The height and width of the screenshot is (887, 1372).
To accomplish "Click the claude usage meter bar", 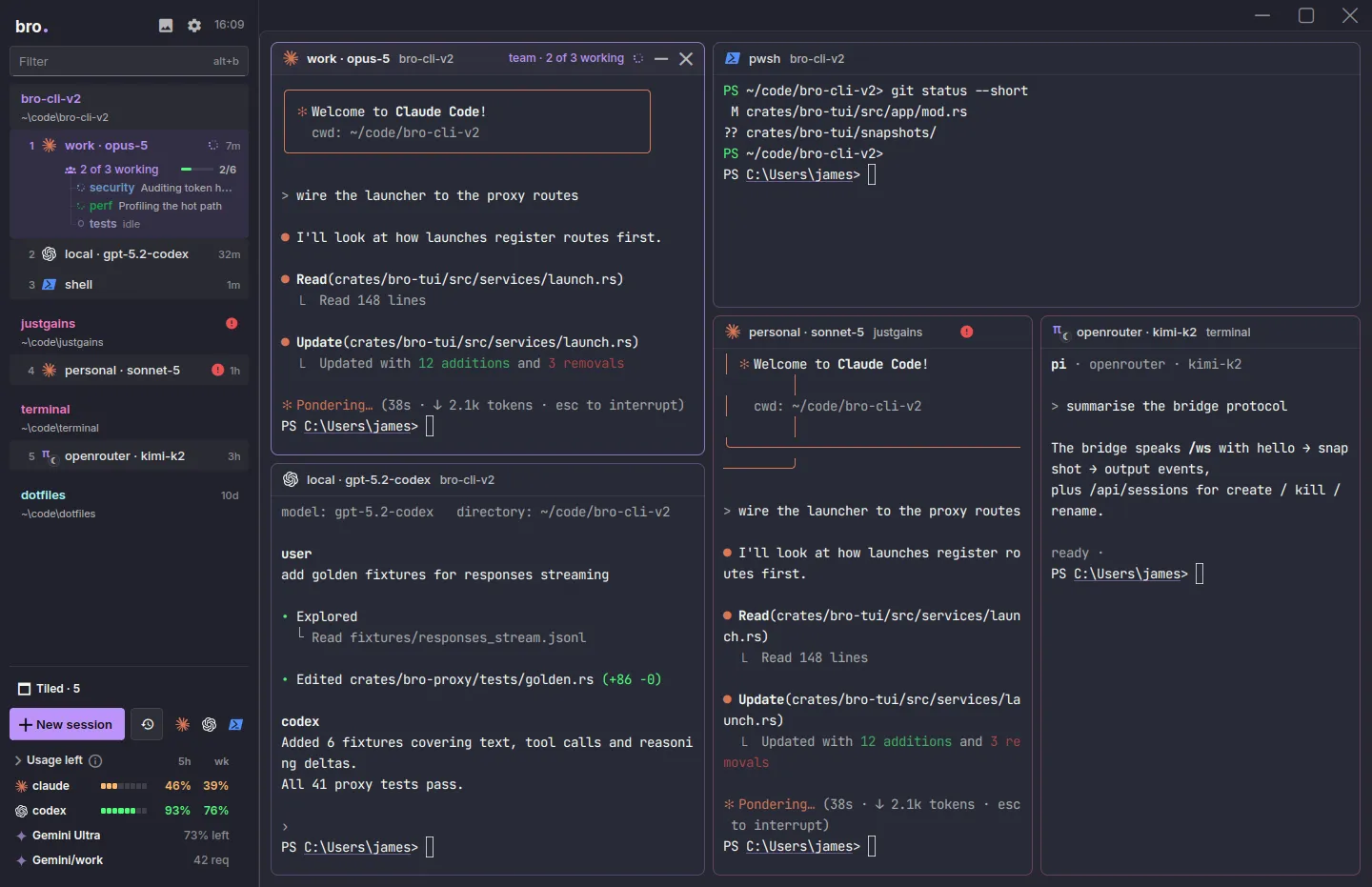I will pos(124,786).
